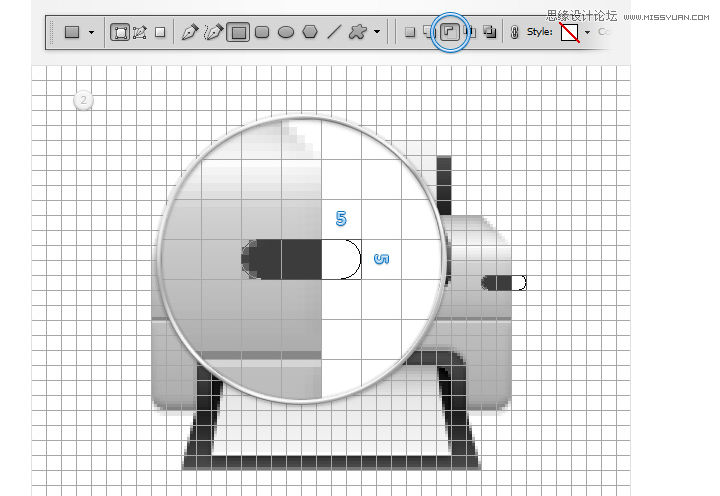Click Create New Shape Layer button

(x=409, y=32)
